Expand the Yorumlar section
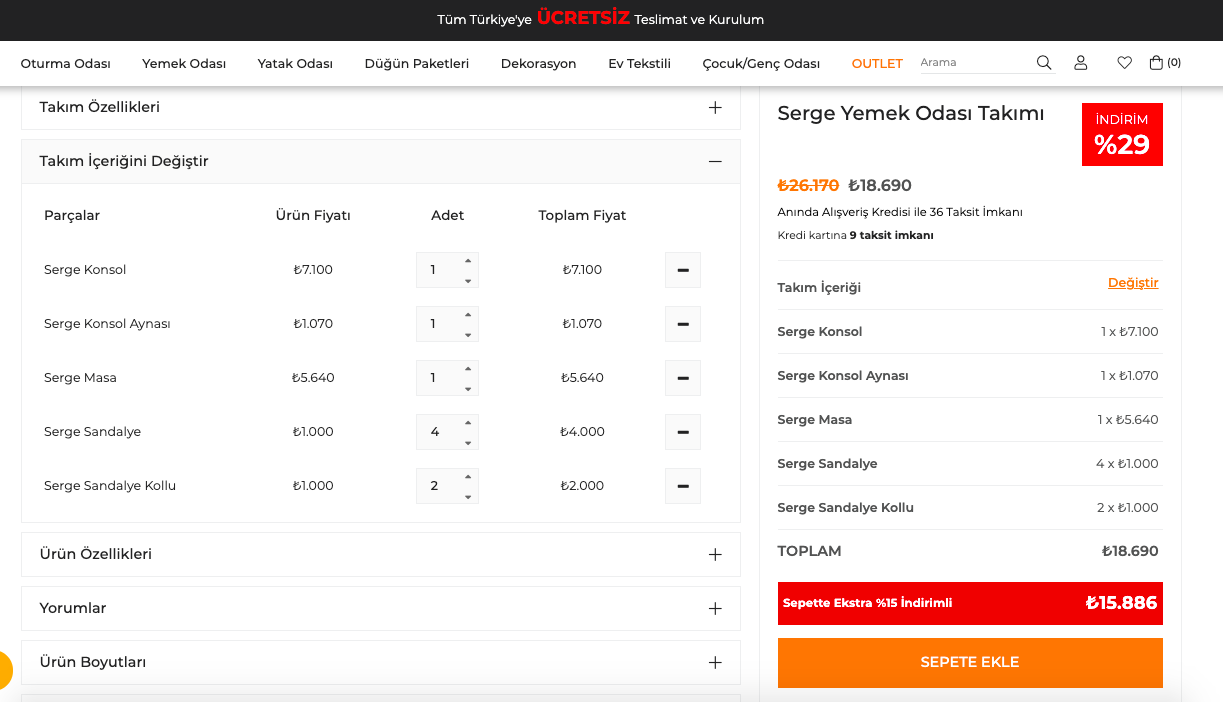This screenshot has height=702, width=1223. point(381,608)
